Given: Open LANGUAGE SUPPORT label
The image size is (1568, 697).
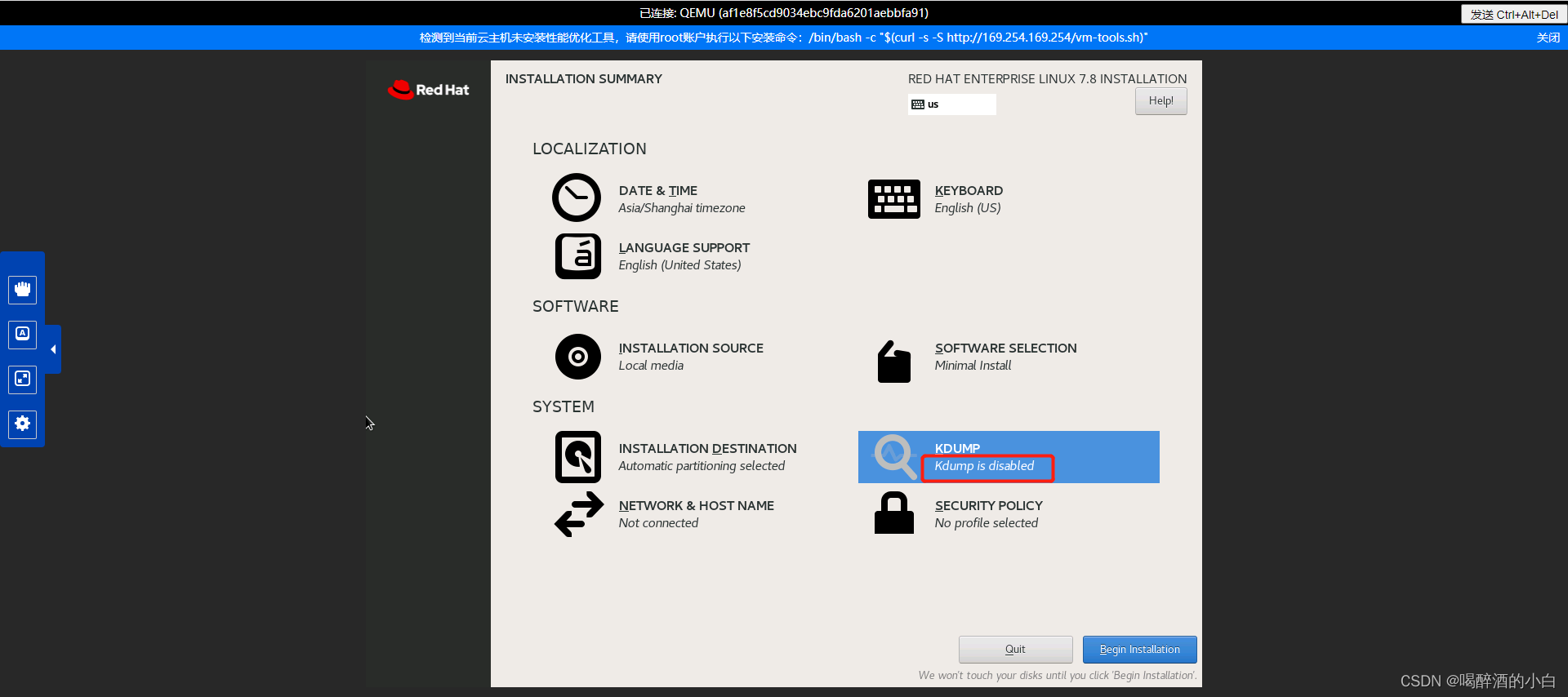Looking at the screenshot, I should pos(684,248).
